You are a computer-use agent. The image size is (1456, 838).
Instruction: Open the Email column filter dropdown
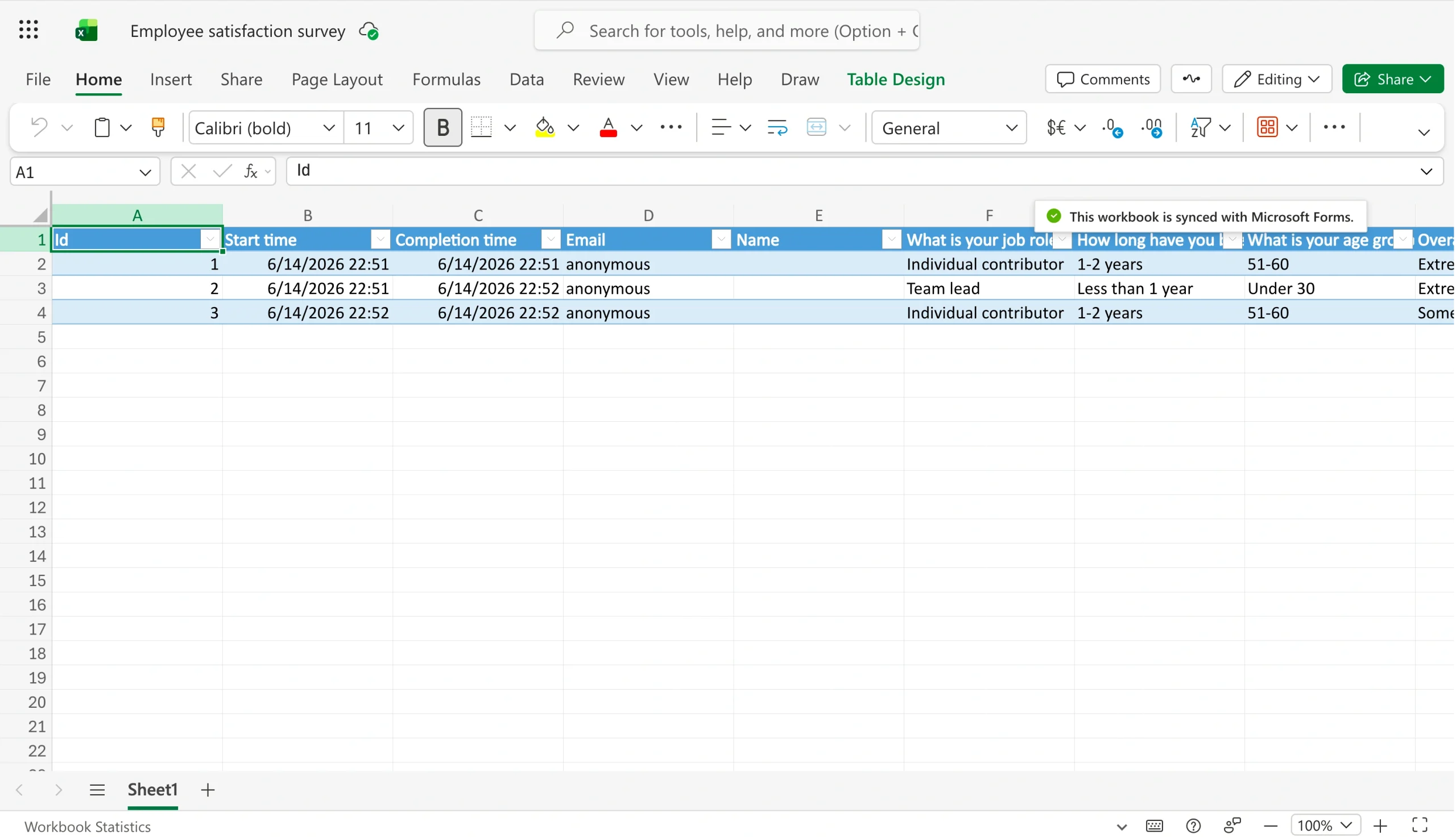tap(721, 239)
